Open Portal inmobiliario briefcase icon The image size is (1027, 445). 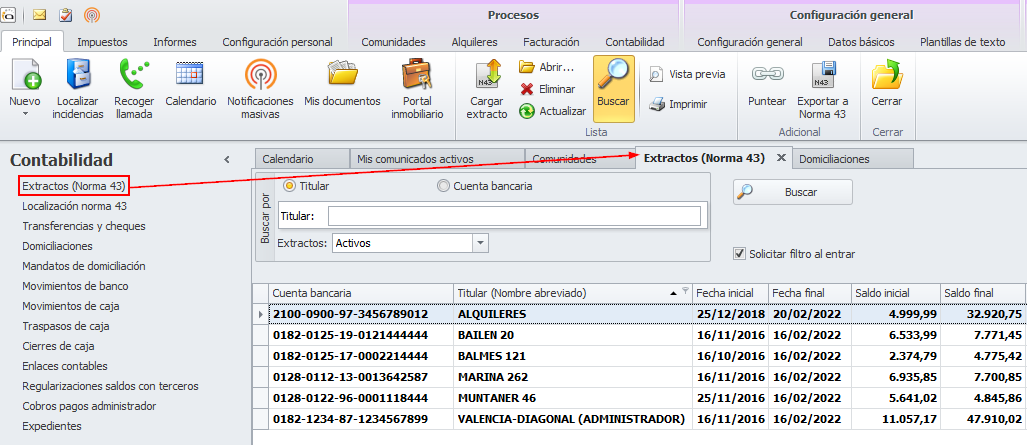417,73
